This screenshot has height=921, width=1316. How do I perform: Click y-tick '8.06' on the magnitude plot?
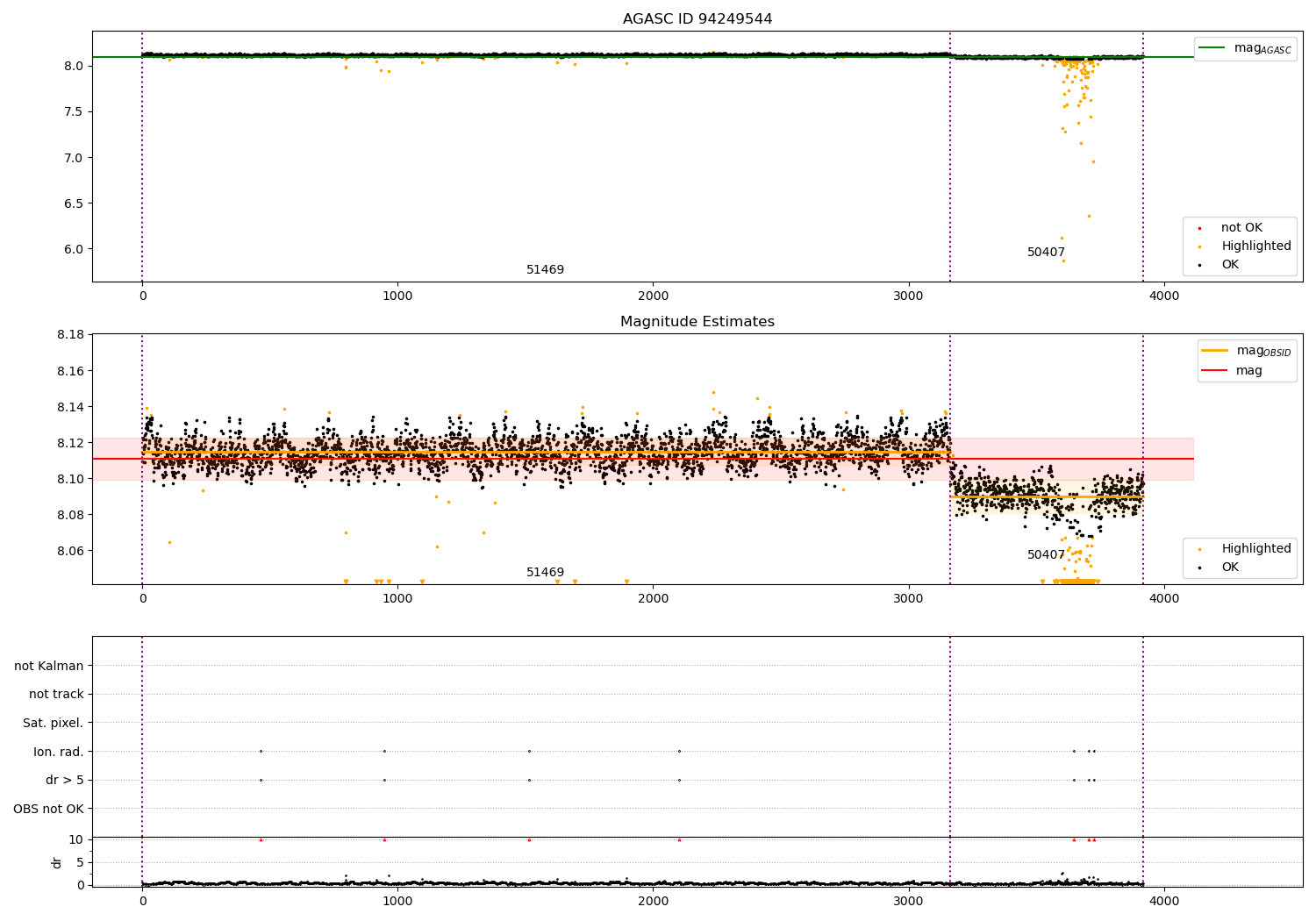tap(70, 551)
